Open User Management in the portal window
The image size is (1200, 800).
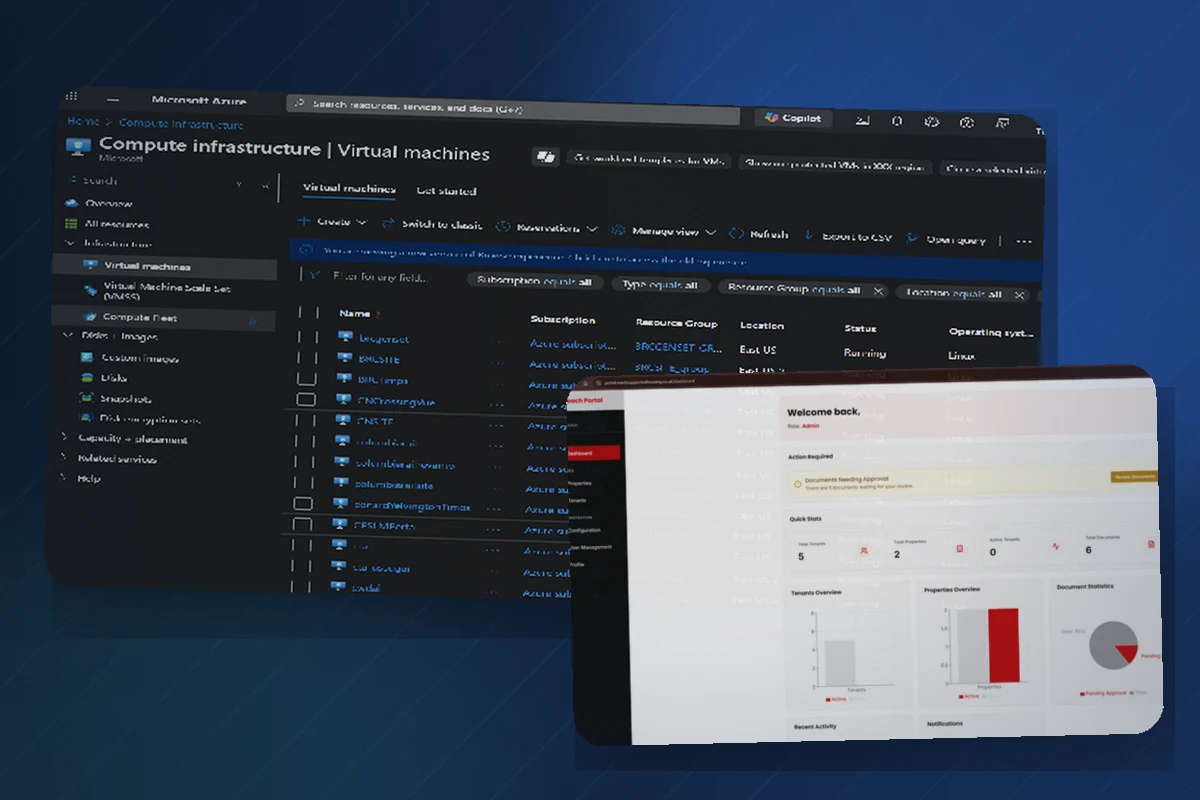point(591,547)
